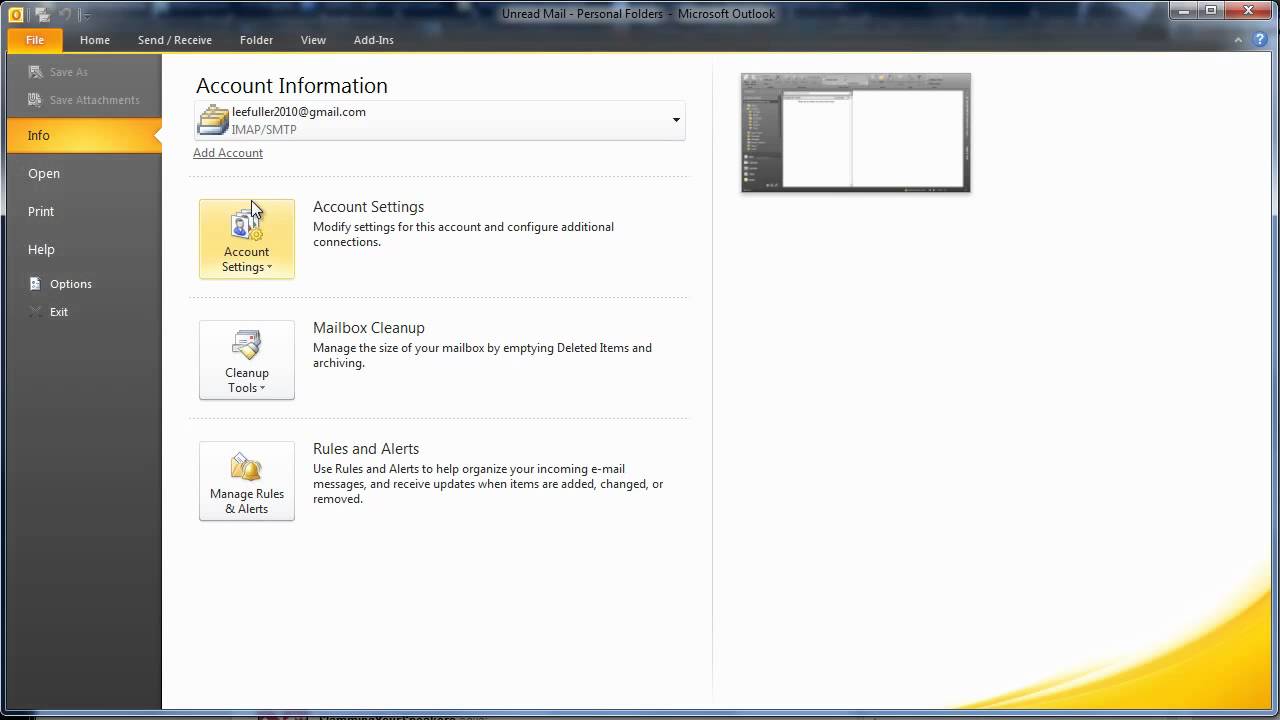Click the leefuller2010@gmail.com account text

299,112
